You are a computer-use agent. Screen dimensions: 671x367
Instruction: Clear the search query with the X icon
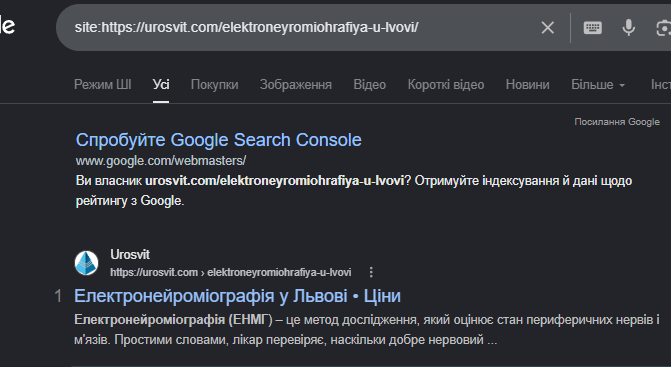click(547, 28)
